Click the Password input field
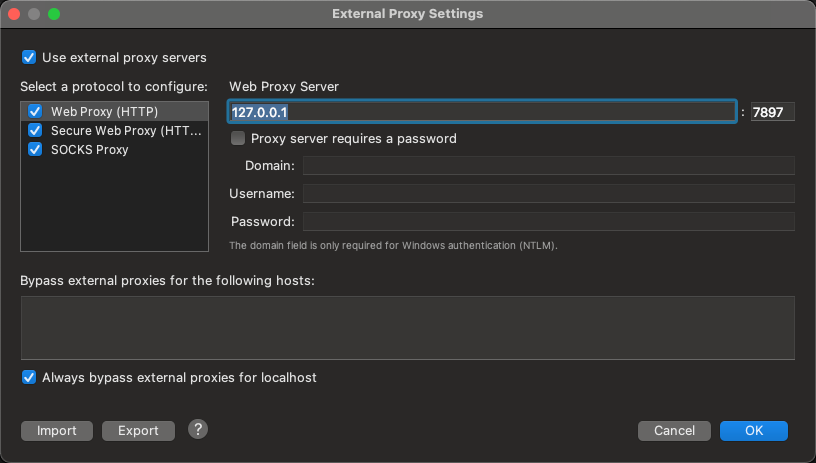 click(549, 222)
